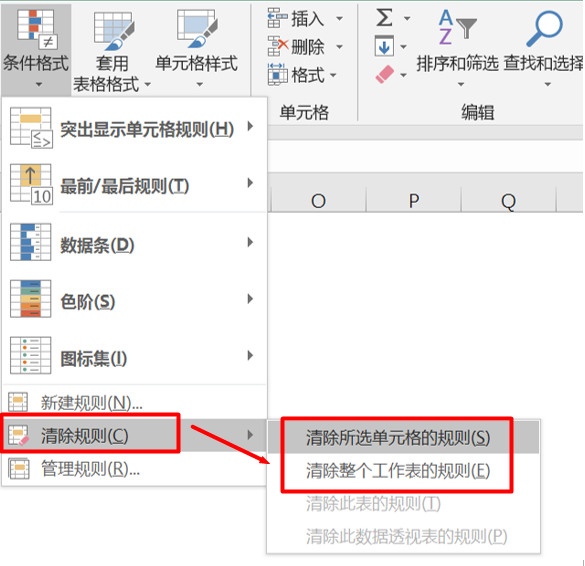Click greyed-out 清除此数据透视表的规则(P) item

coord(403,536)
